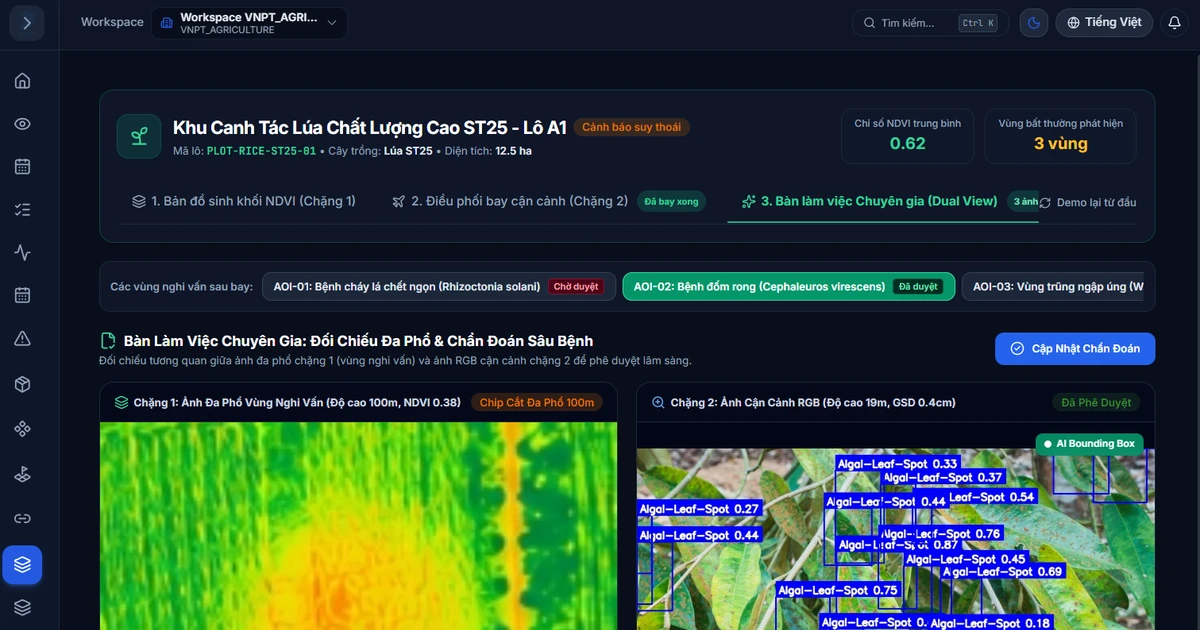This screenshot has height=630, width=1200.
Task: Open the checklist tasks icon in sidebar
Action: [x=22, y=210]
